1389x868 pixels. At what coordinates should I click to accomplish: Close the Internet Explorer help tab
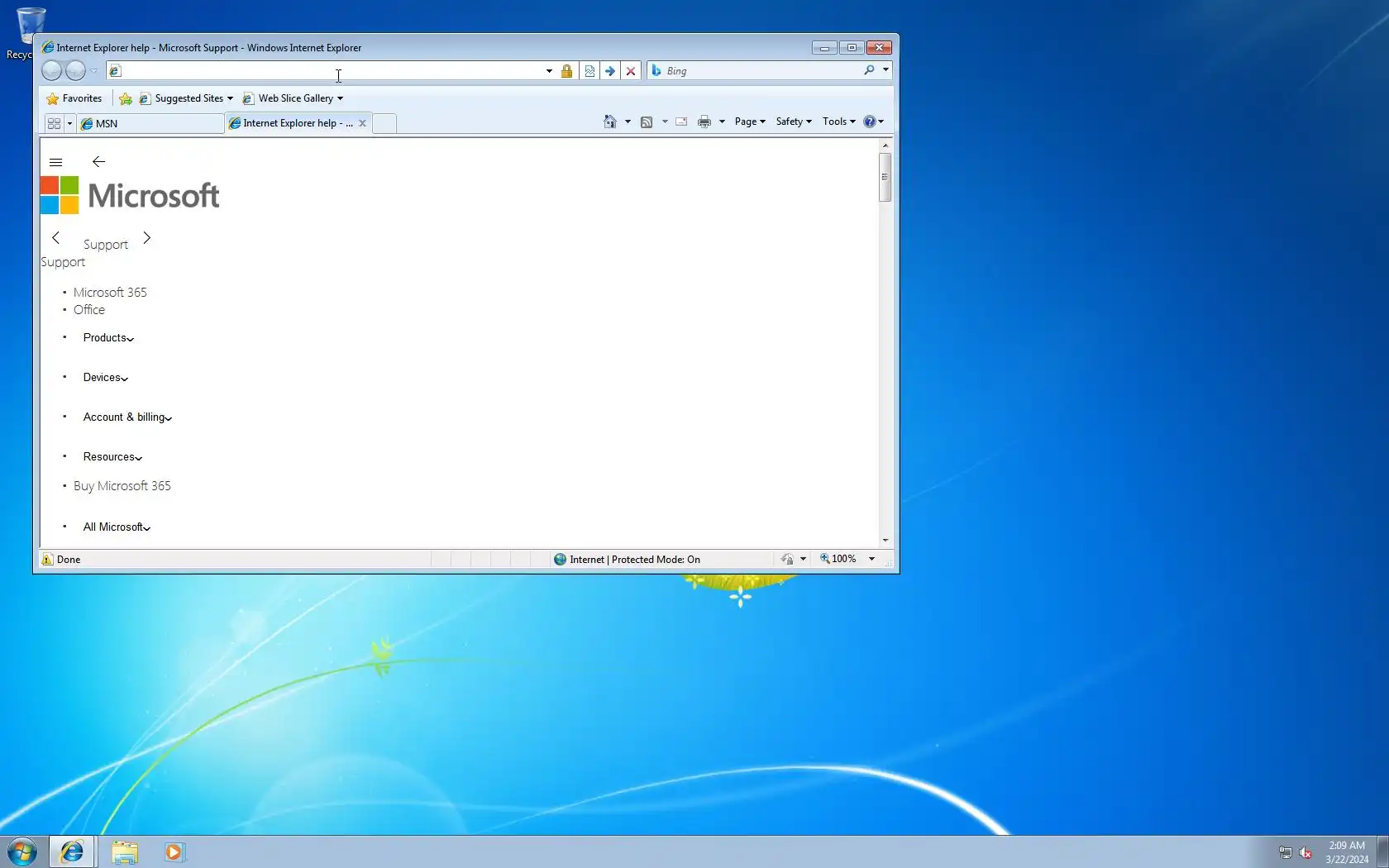pyautogui.click(x=362, y=123)
